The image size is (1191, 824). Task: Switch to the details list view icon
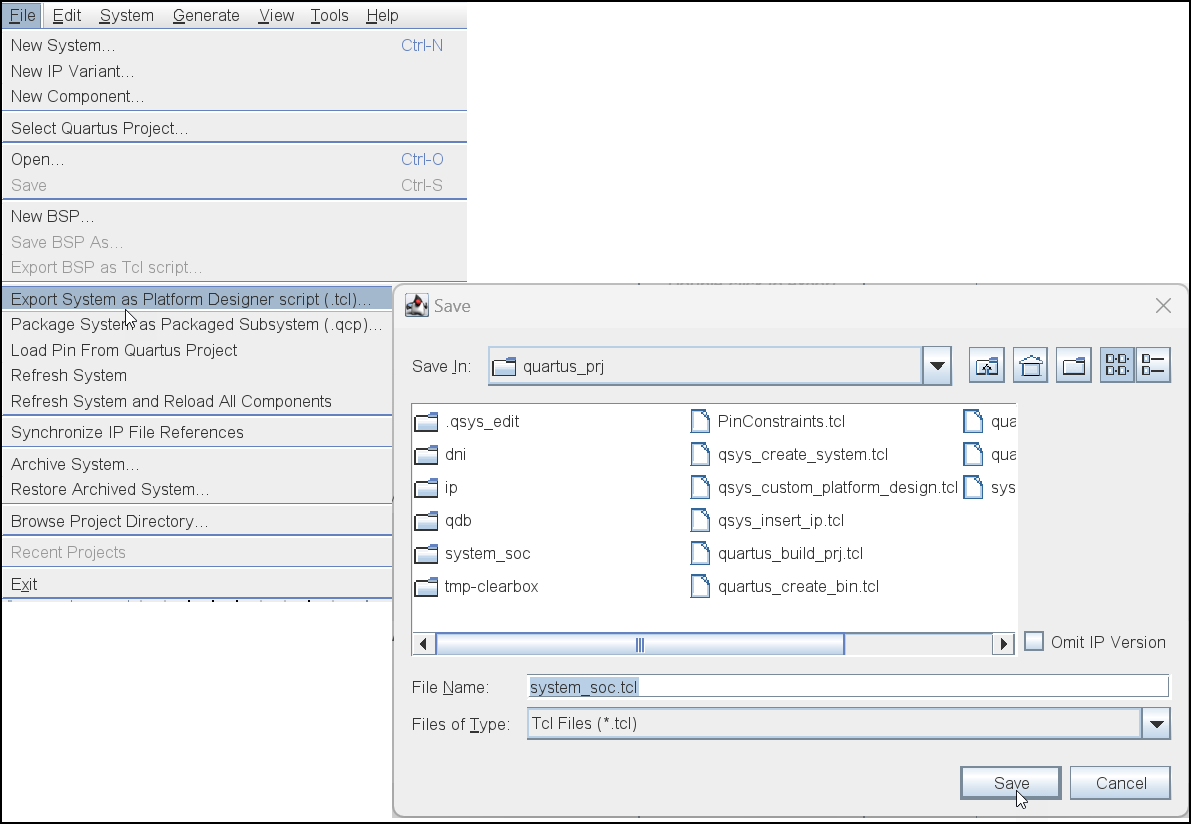1153,365
